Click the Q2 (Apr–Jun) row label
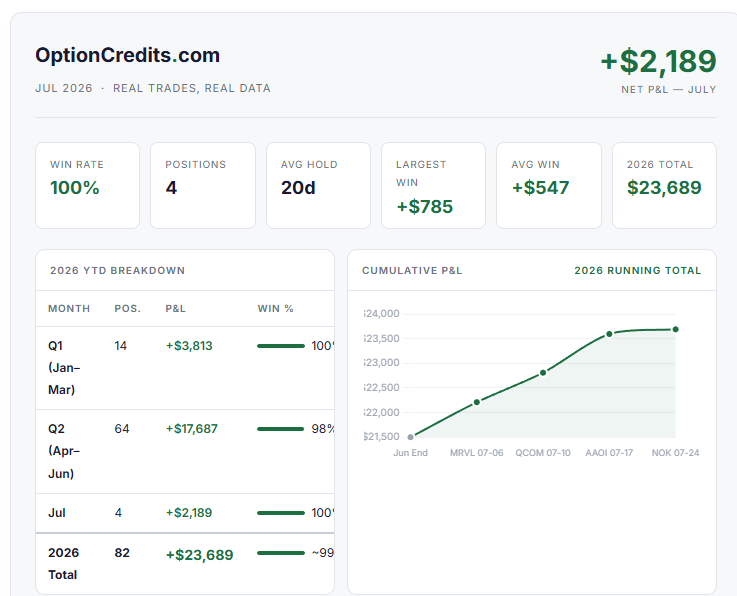 coord(64,451)
